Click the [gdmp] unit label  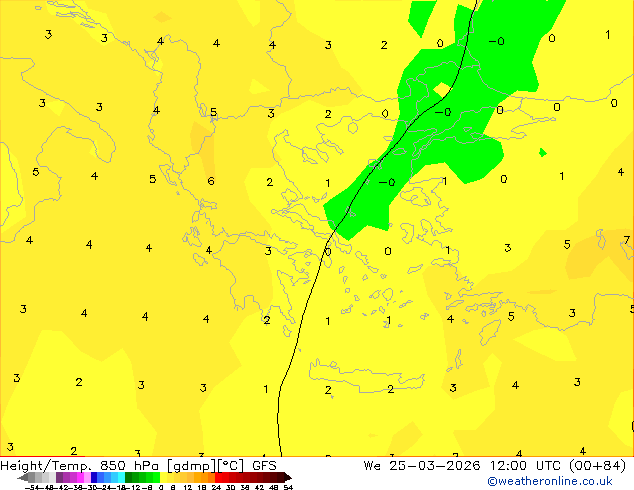[192, 466]
